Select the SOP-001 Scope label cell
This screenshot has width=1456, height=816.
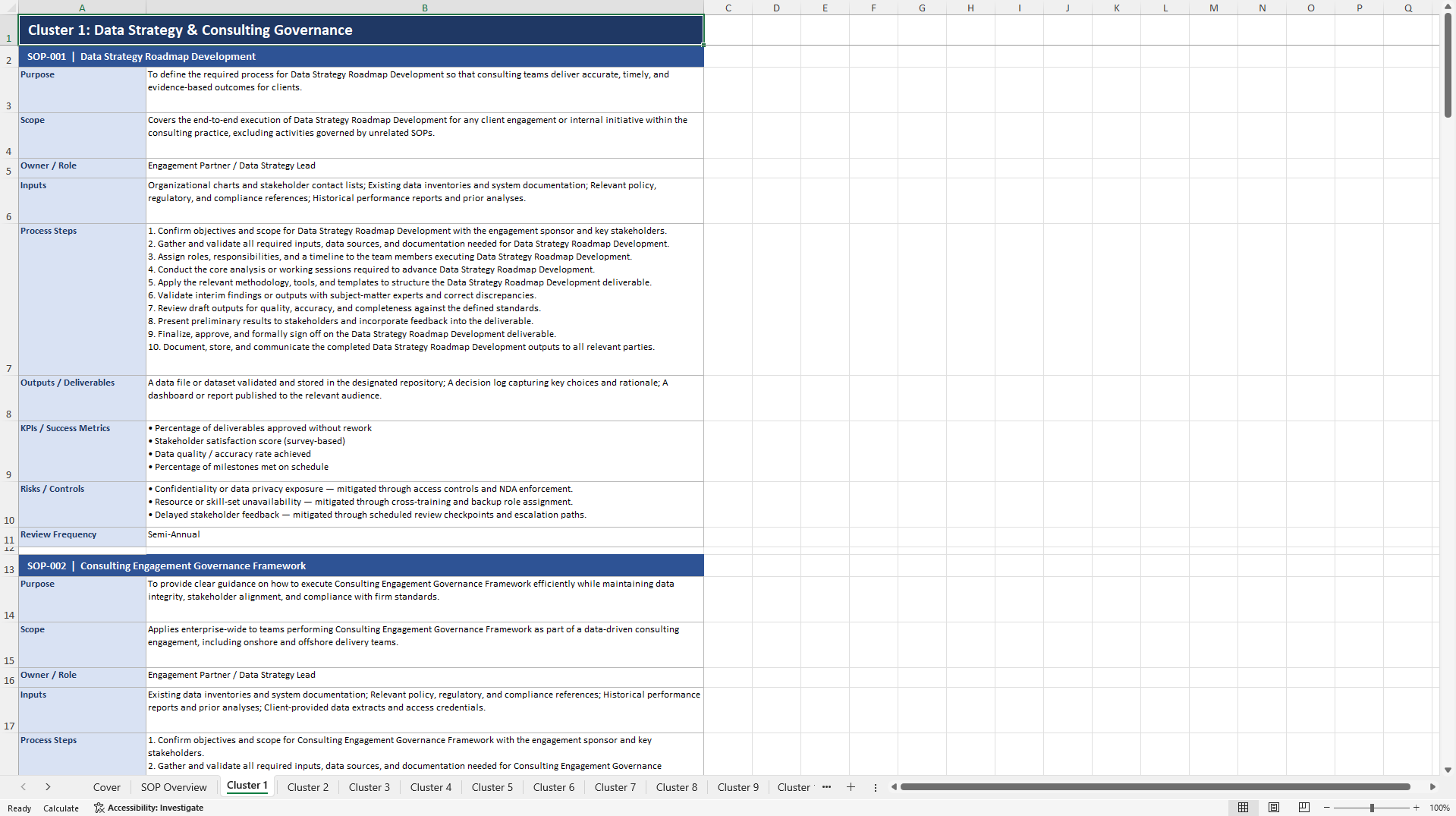82,135
